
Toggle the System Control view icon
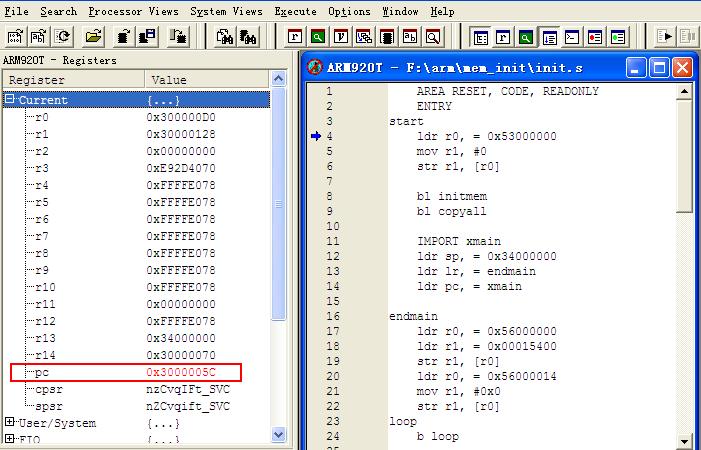pos(481,38)
